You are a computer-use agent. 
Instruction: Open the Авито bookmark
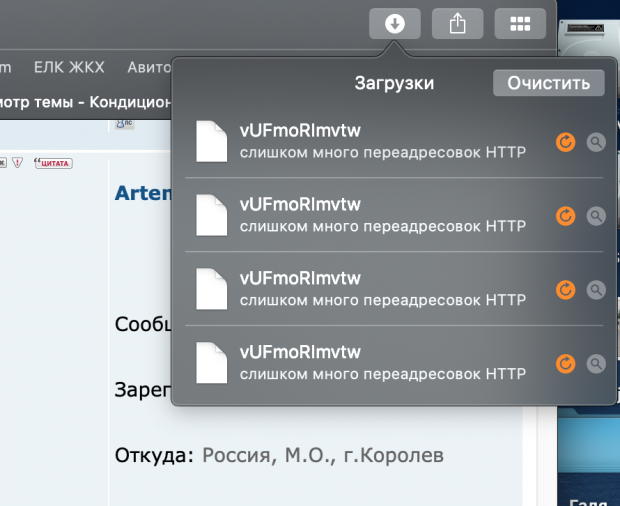tap(149, 67)
